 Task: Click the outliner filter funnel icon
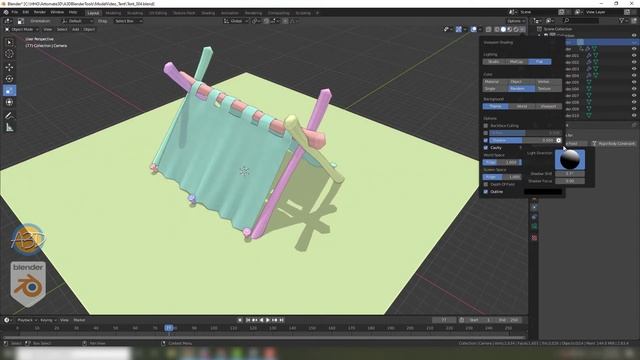tap(622, 20)
